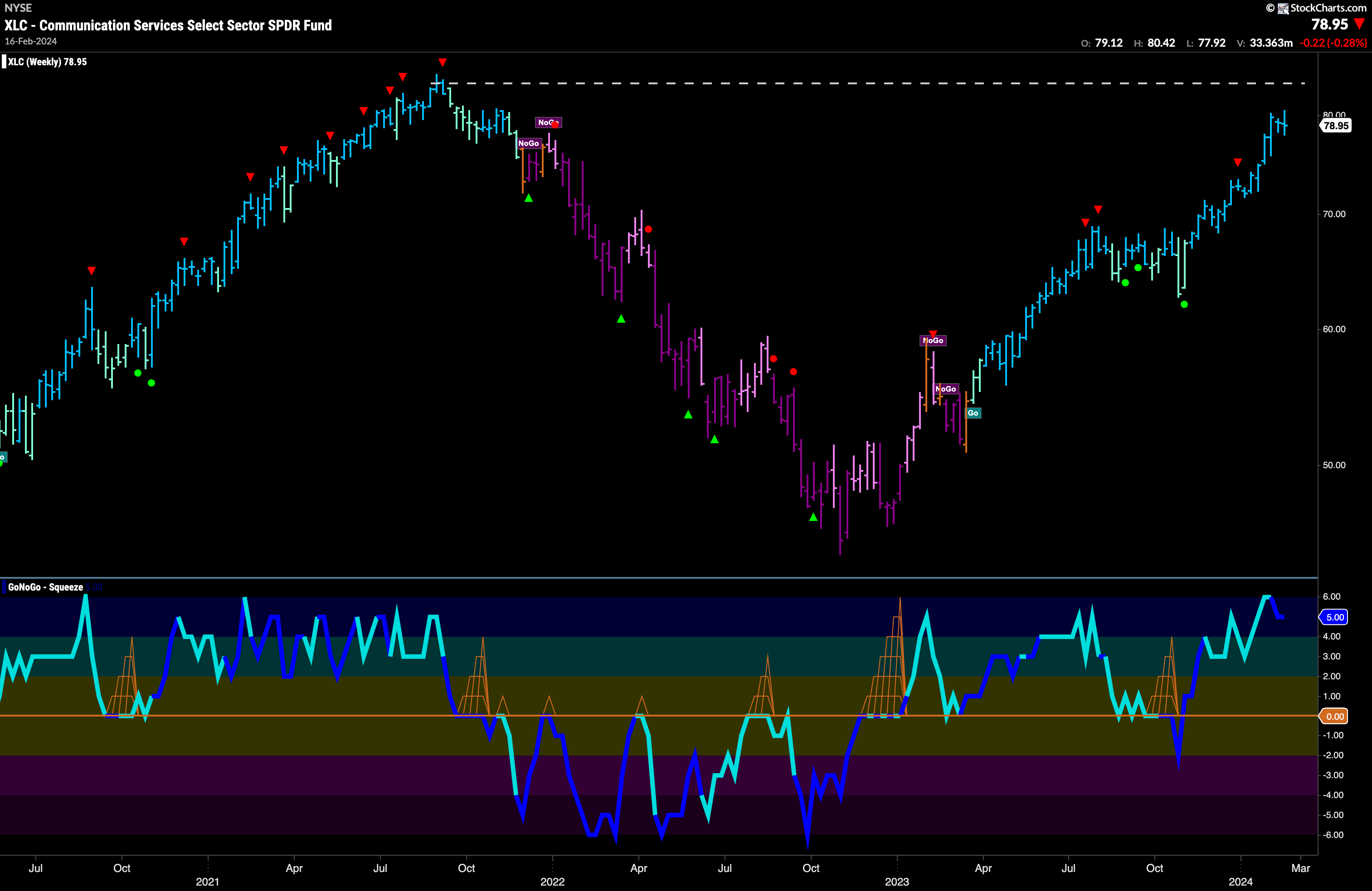Screen dimensions: 1372x891
Task: Select the NoGo flag near the 60.00 level
Action: pos(933,341)
